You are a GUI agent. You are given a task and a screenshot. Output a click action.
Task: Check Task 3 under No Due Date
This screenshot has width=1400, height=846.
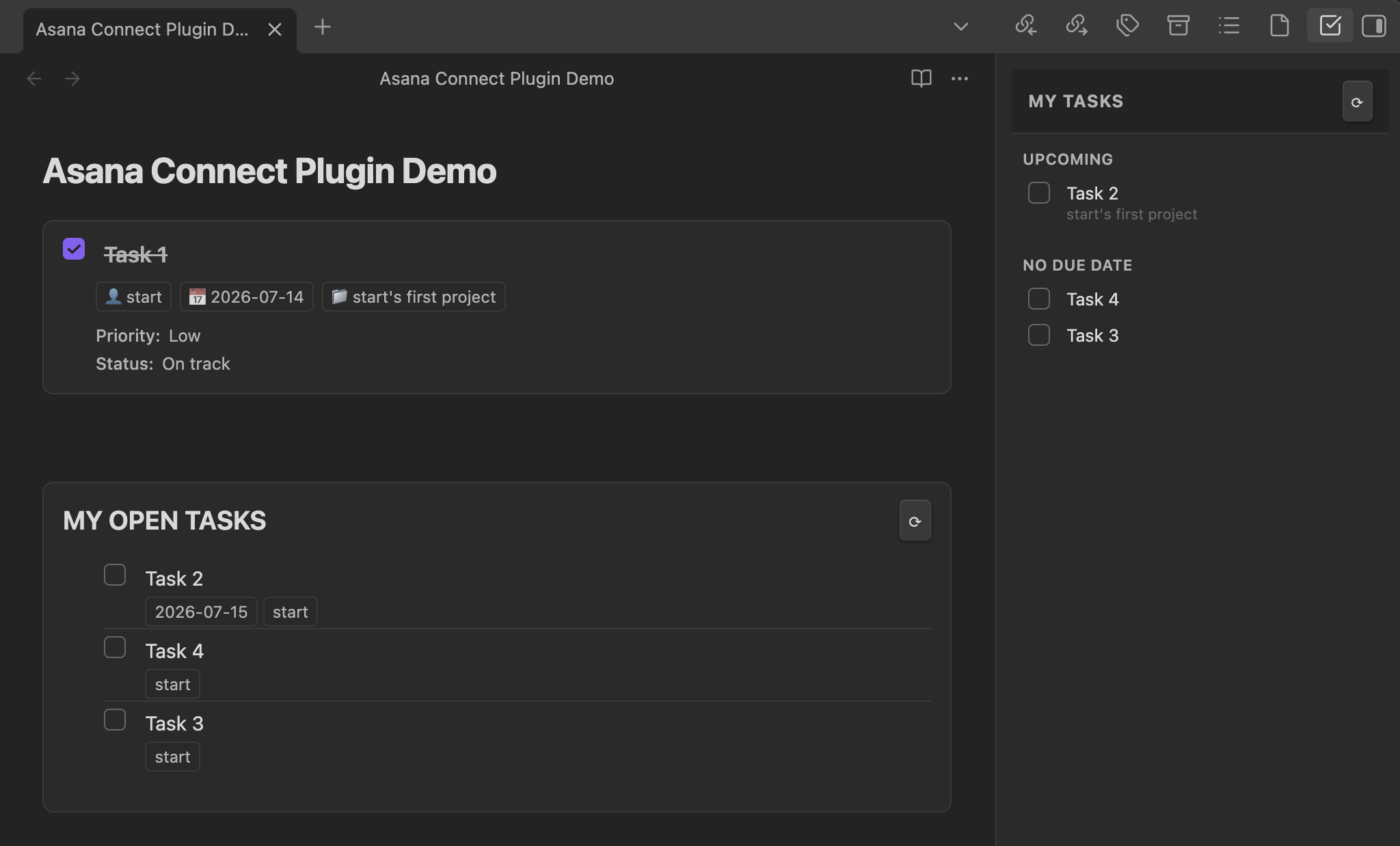point(1039,335)
